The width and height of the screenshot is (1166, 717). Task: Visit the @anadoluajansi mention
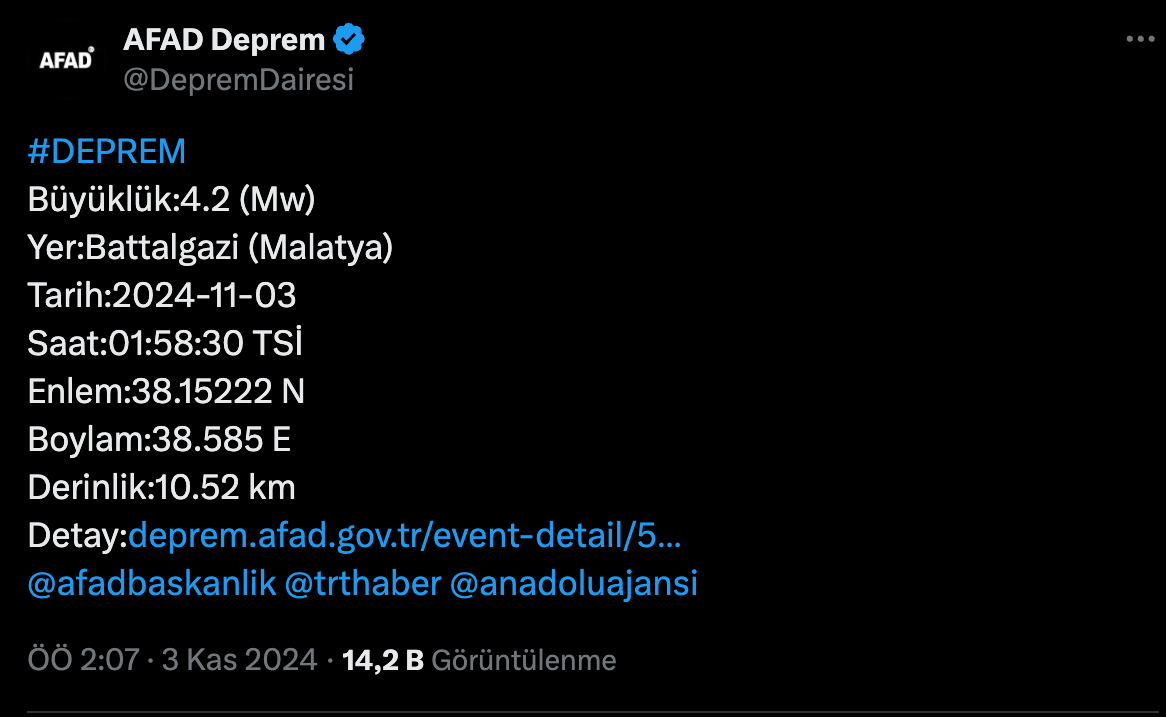click(573, 583)
